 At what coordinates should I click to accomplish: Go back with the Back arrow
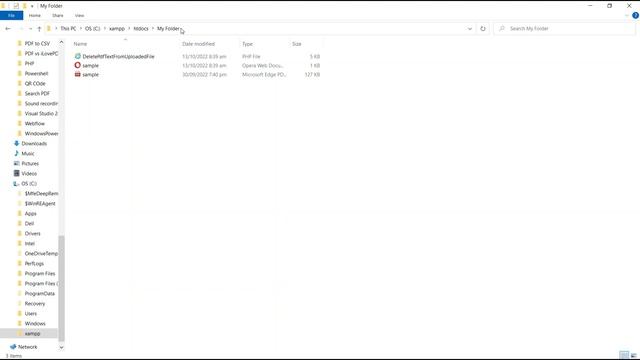[x=8, y=29]
